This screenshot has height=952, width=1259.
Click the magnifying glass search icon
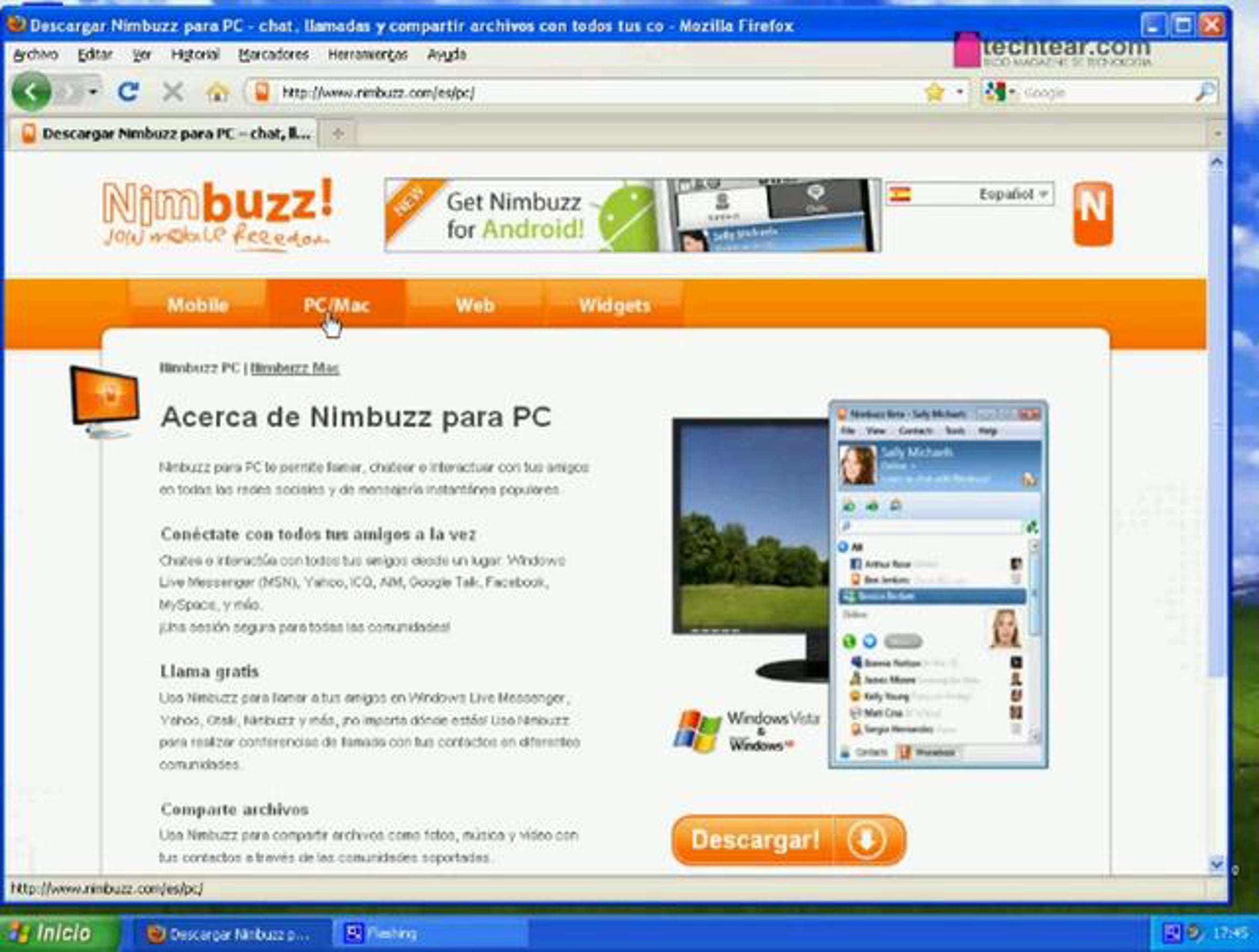[1205, 92]
